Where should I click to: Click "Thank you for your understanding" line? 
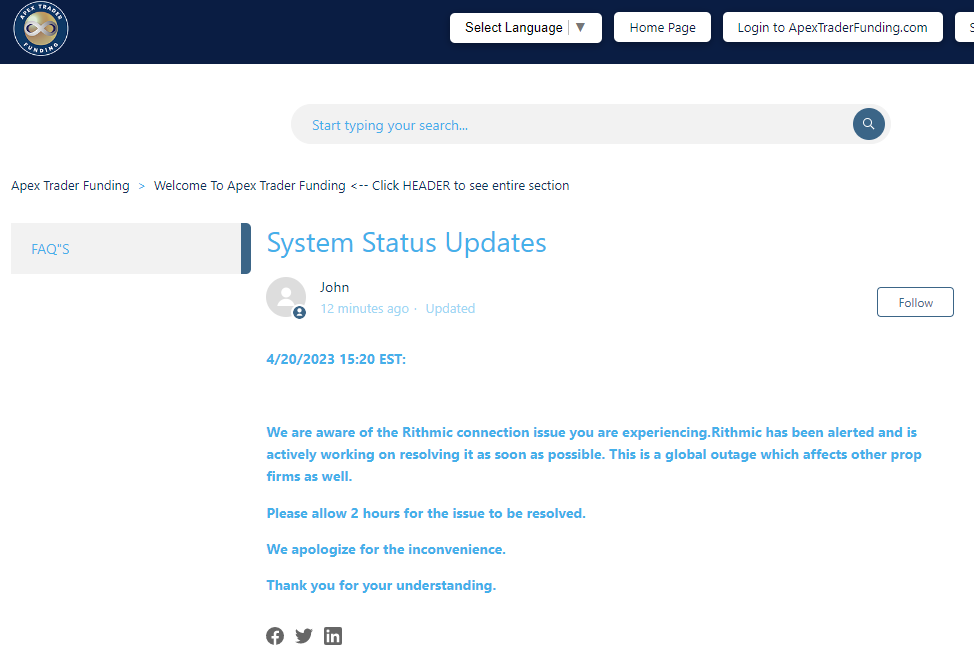pos(381,586)
